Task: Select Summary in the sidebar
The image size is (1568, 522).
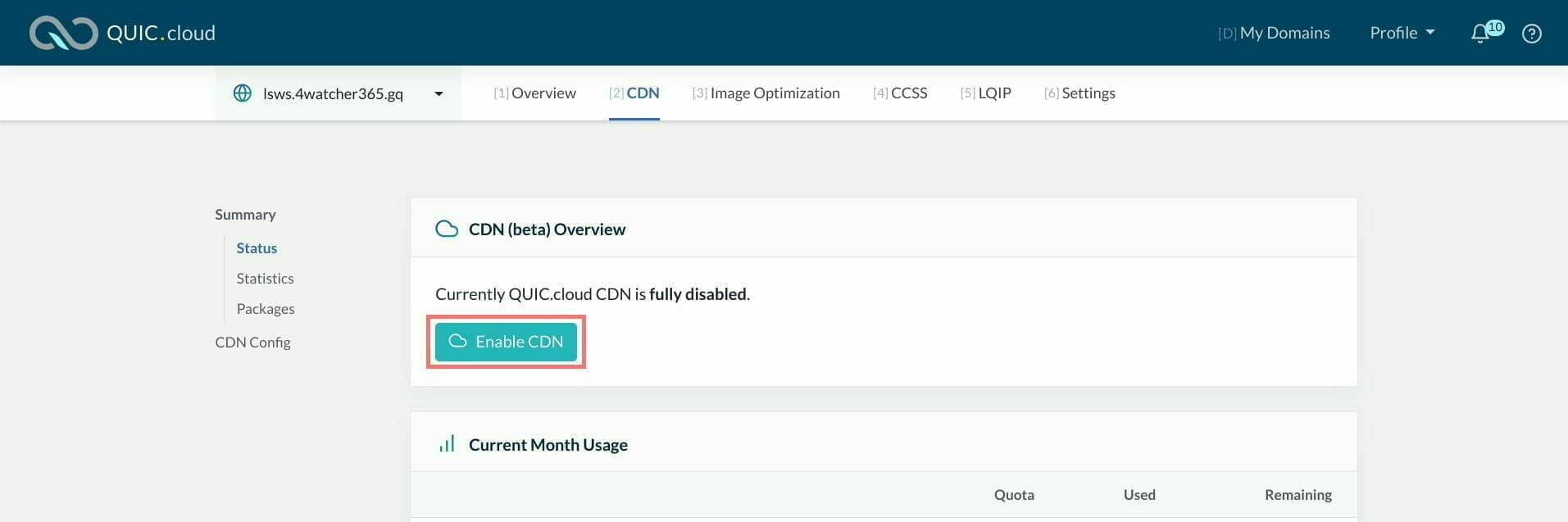Action: tap(245, 214)
